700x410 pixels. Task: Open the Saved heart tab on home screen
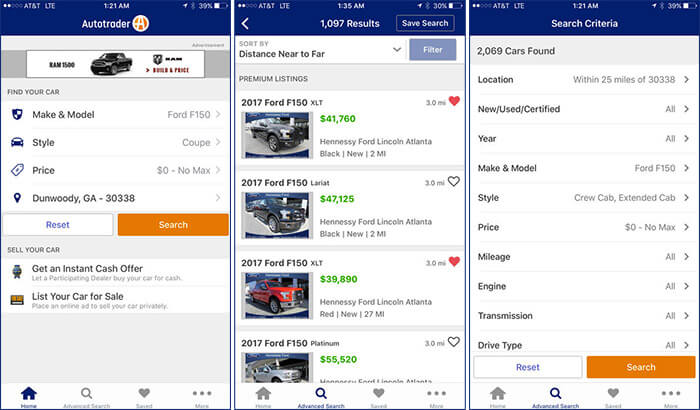coord(144,397)
